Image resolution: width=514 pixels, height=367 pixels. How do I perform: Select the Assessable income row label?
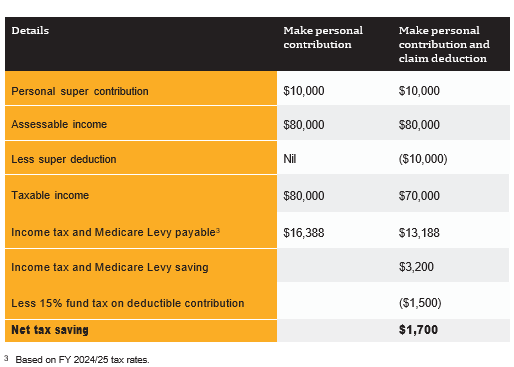(59, 124)
